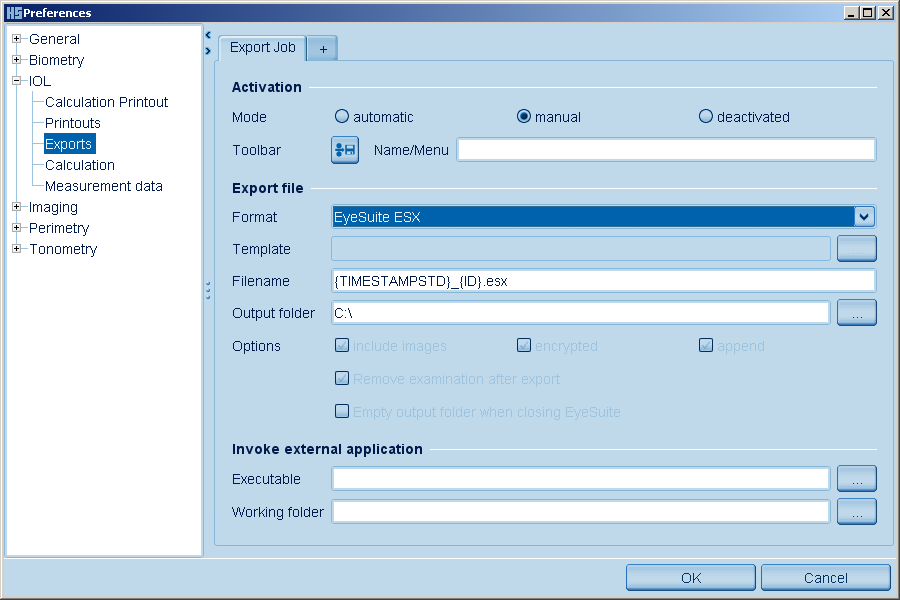Open Calculation Printout in the tree
The image size is (900, 600).
pyautogui.click(x=106, y=102)
